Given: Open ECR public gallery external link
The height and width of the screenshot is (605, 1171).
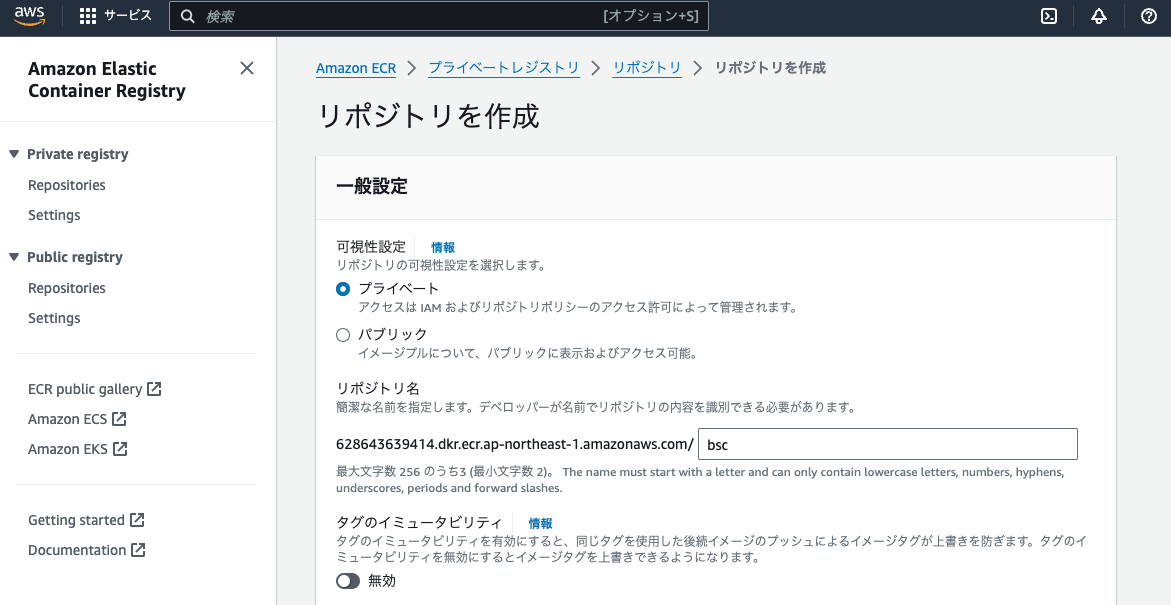Looking at the screenshot, I should (x=156, y=388).
